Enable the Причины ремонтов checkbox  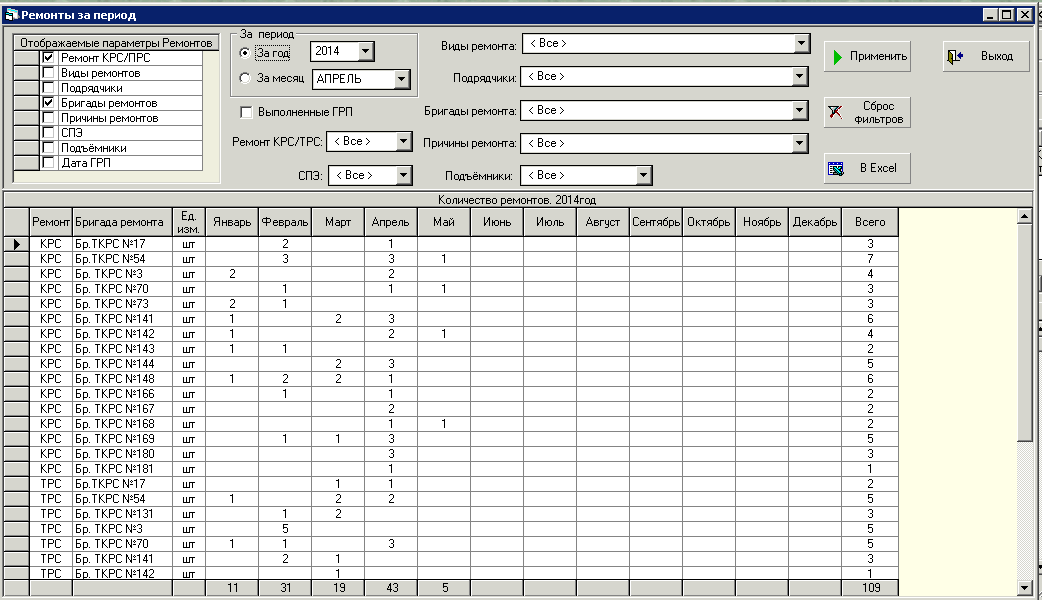(x=48, y=118)
